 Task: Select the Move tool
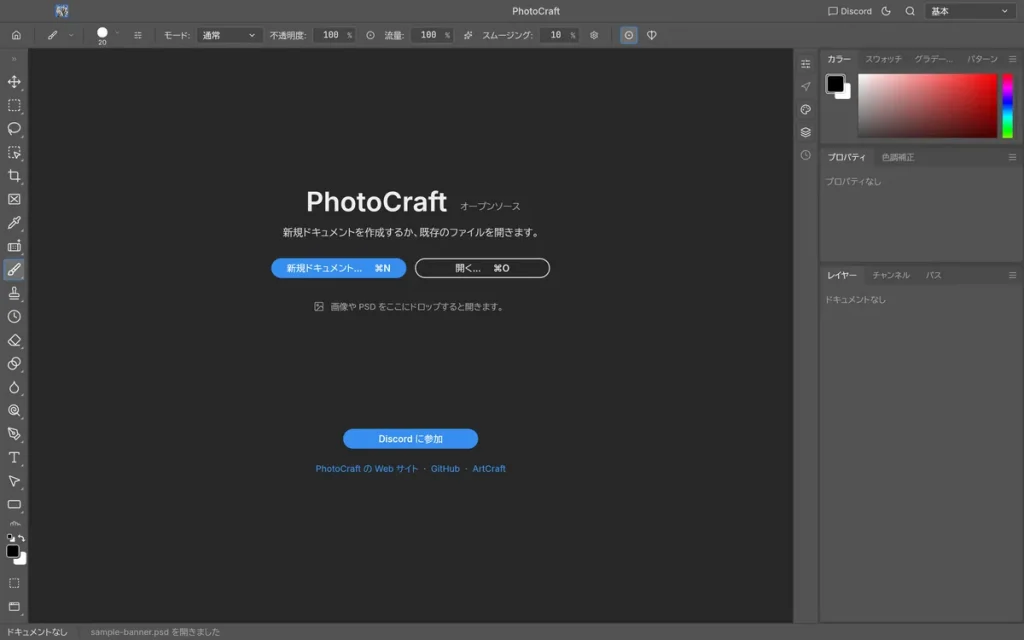click(x=14, y=82)
